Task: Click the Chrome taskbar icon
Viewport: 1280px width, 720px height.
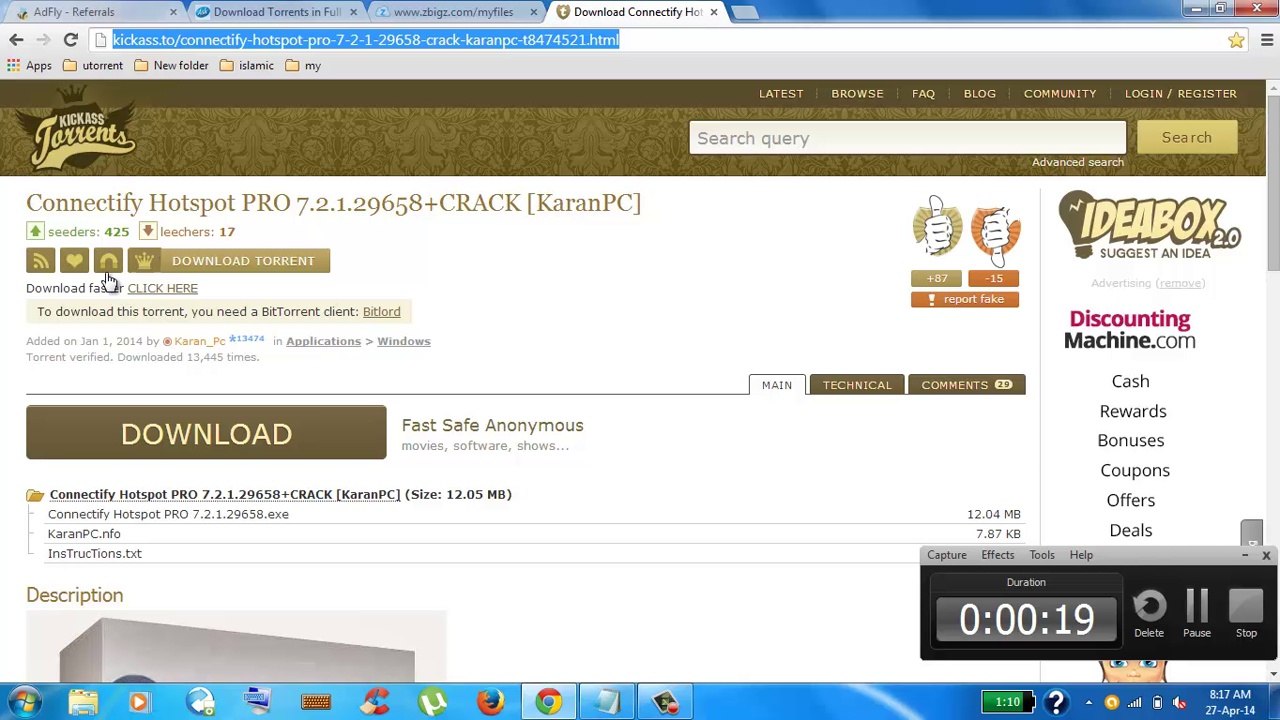Action: pos(548,702)
